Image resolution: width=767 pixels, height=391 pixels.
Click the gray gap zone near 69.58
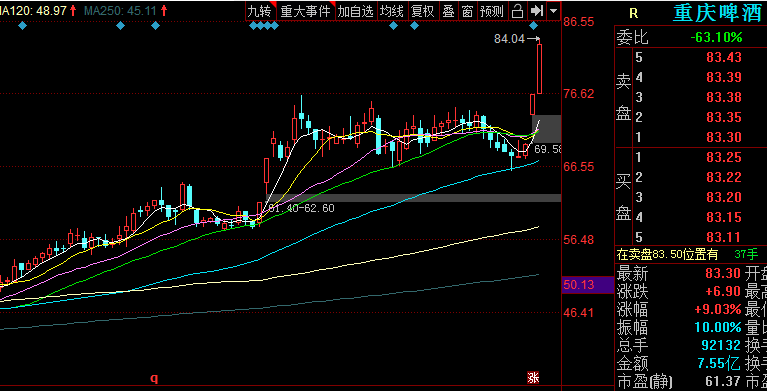tap(546, 129)
